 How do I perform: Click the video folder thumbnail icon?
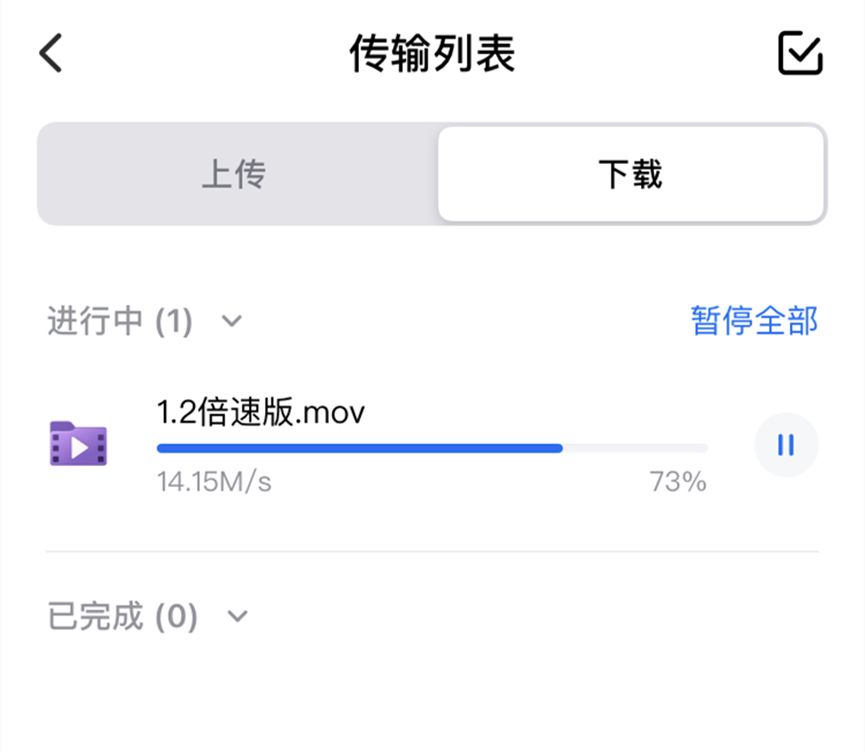click(78, 444)
